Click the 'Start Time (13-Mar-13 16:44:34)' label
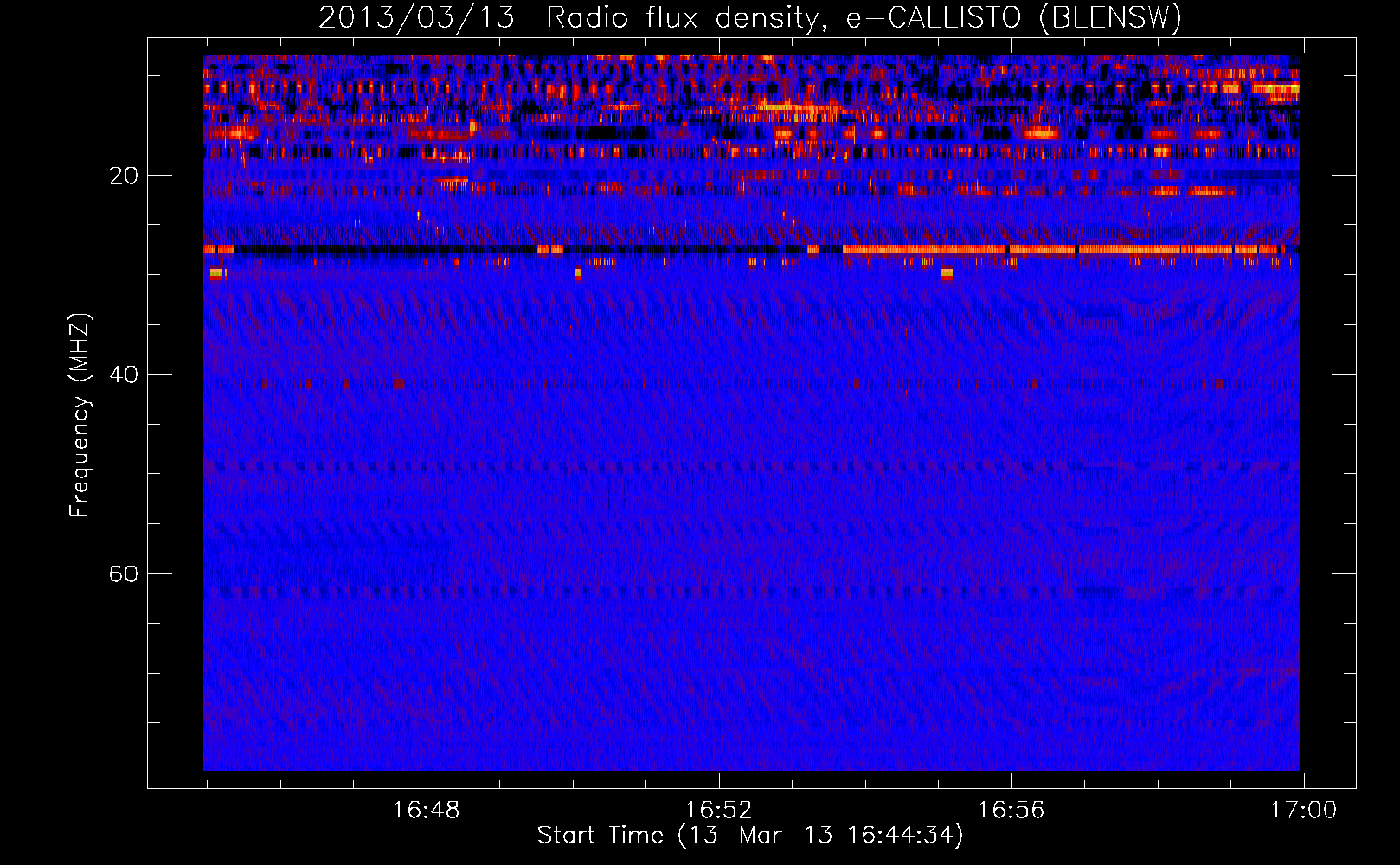The image size is (1400, 865). [750, 836]
